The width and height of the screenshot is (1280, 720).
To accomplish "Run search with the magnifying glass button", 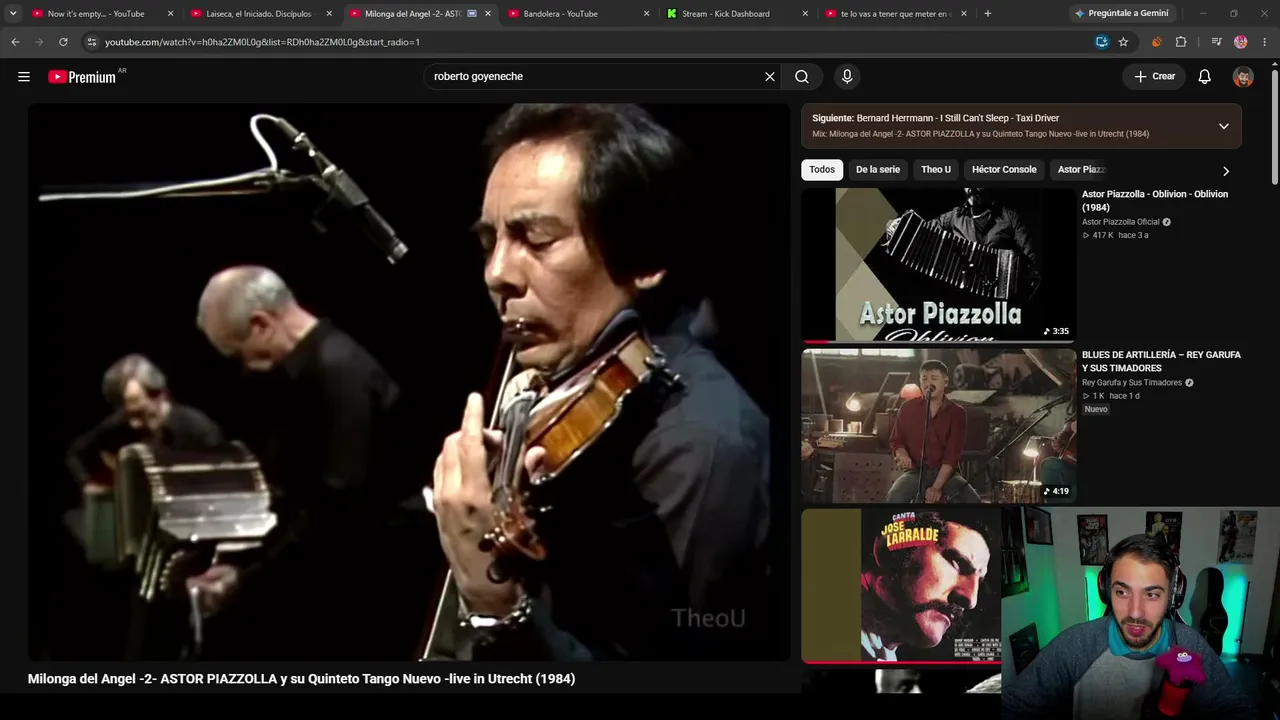I will (802, 77).
